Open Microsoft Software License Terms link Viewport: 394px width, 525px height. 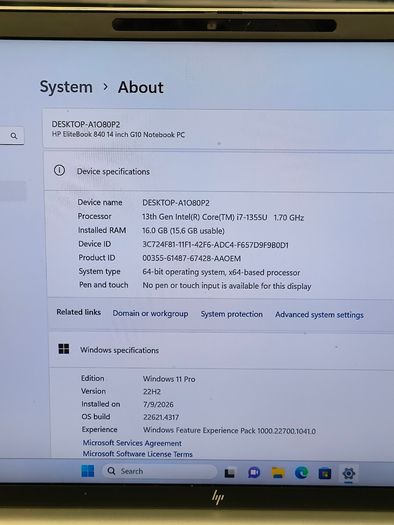tap(138, 454)
